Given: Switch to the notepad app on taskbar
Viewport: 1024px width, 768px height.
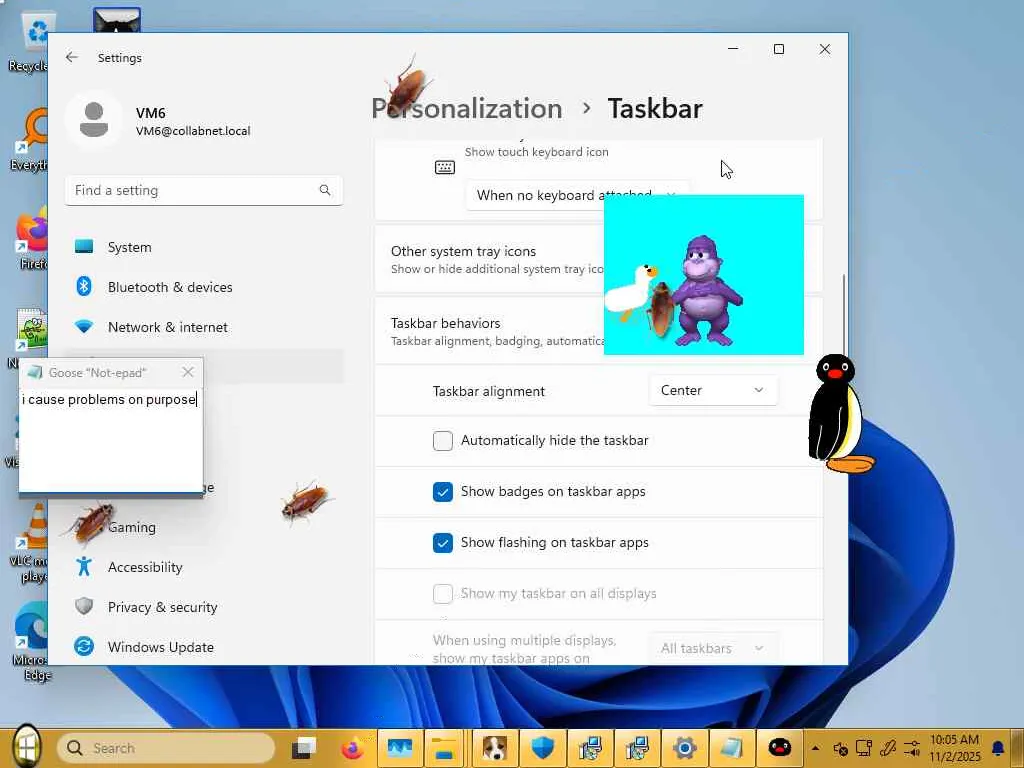Looking at the screenshot, I should pos(731,748).
